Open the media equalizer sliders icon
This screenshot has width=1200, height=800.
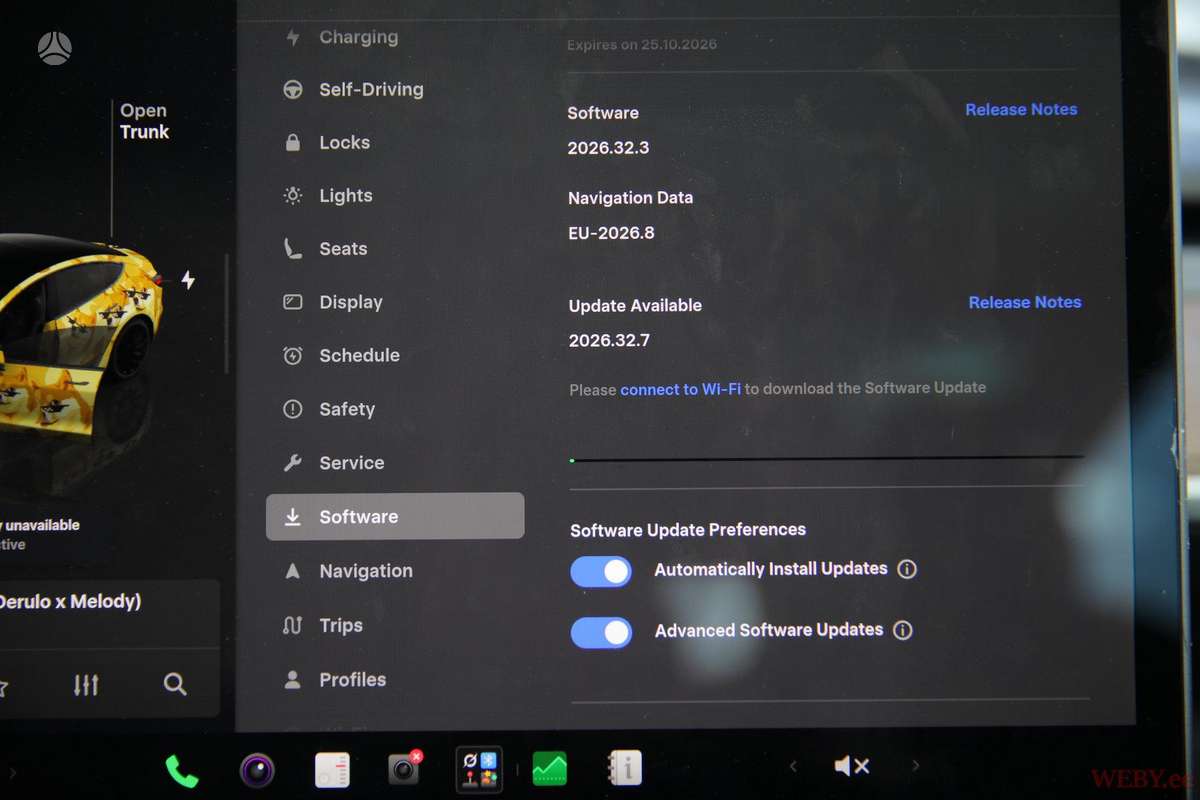[86, 685]
